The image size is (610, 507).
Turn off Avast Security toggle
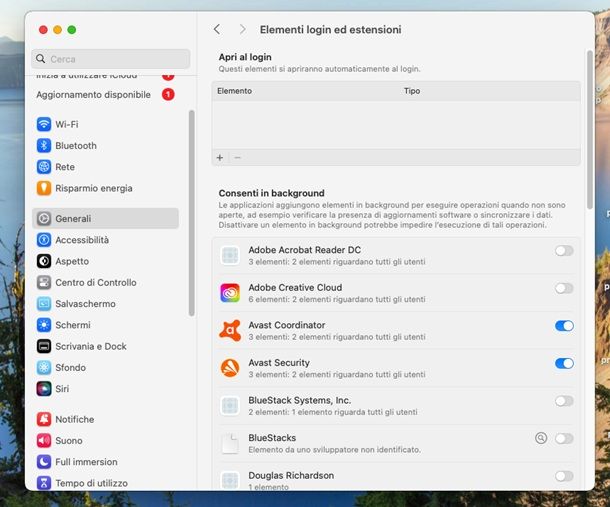(x=564, y=363)
